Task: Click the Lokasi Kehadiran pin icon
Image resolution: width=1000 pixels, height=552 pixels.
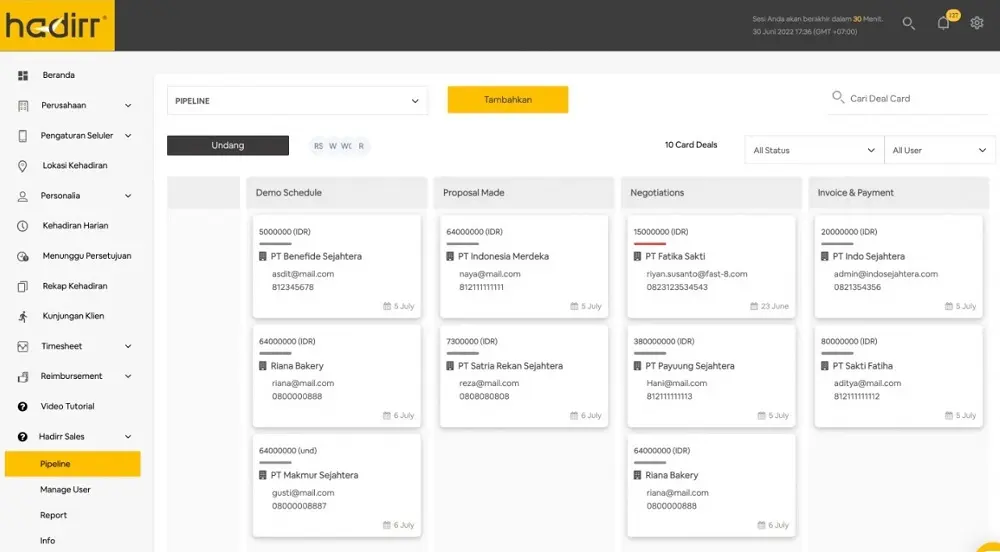Action: pyautogui.click(x=23, y=166)
